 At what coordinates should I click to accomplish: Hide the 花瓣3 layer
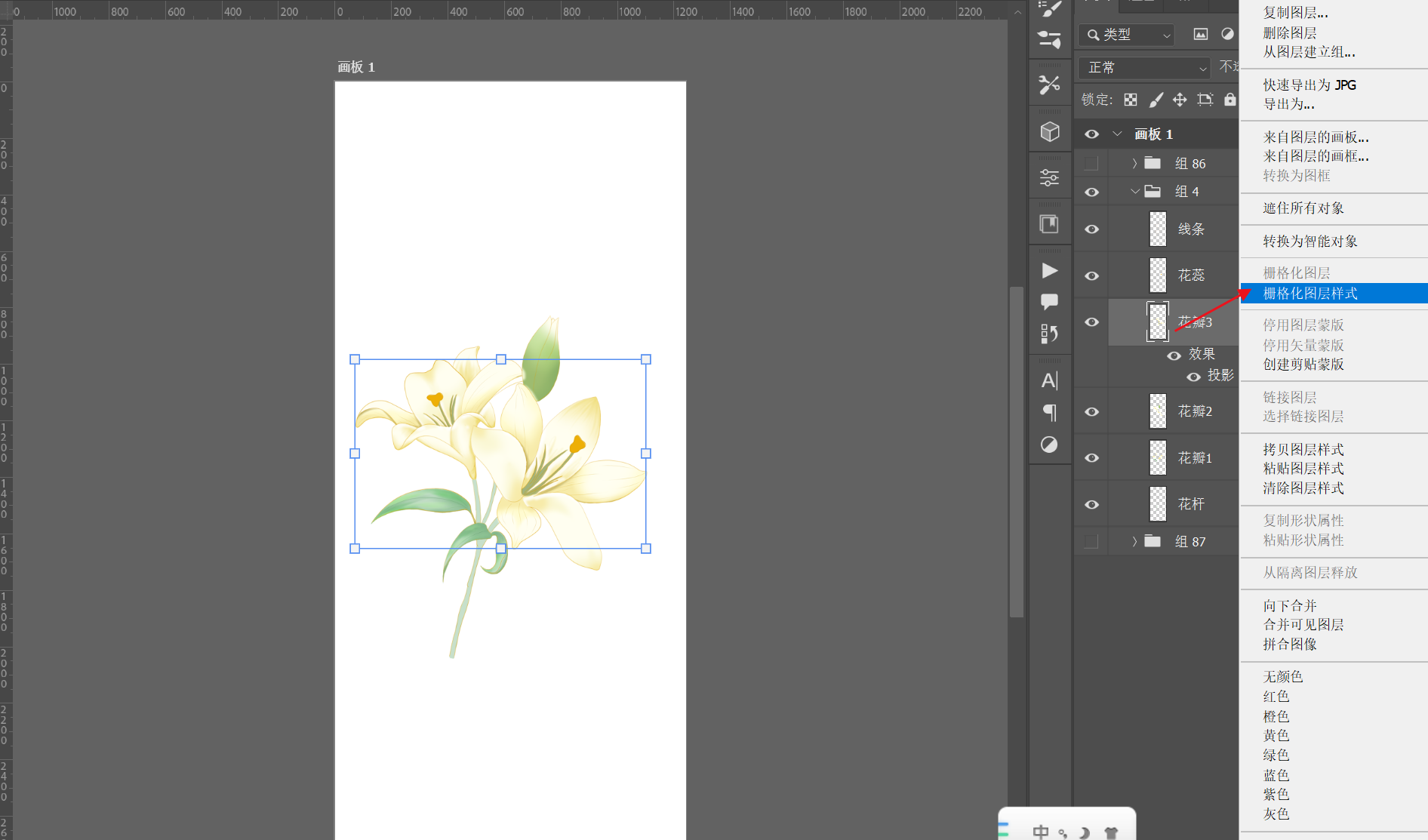point(1091,322)
